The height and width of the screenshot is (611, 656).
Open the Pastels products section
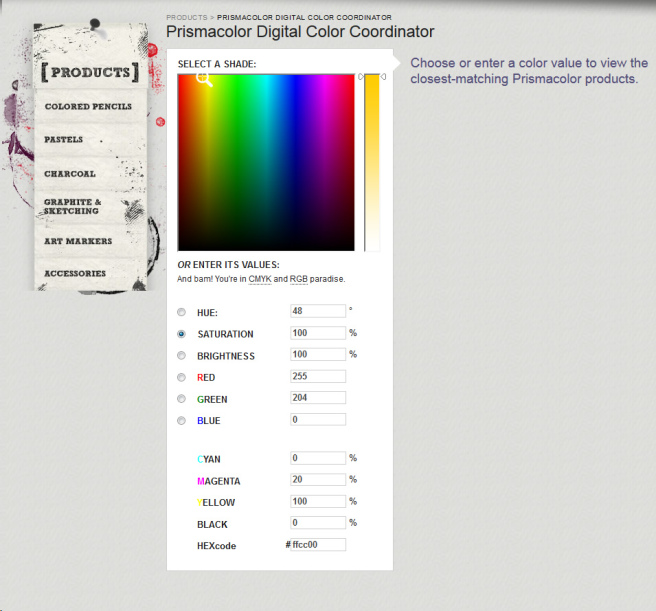pos(64,139)
